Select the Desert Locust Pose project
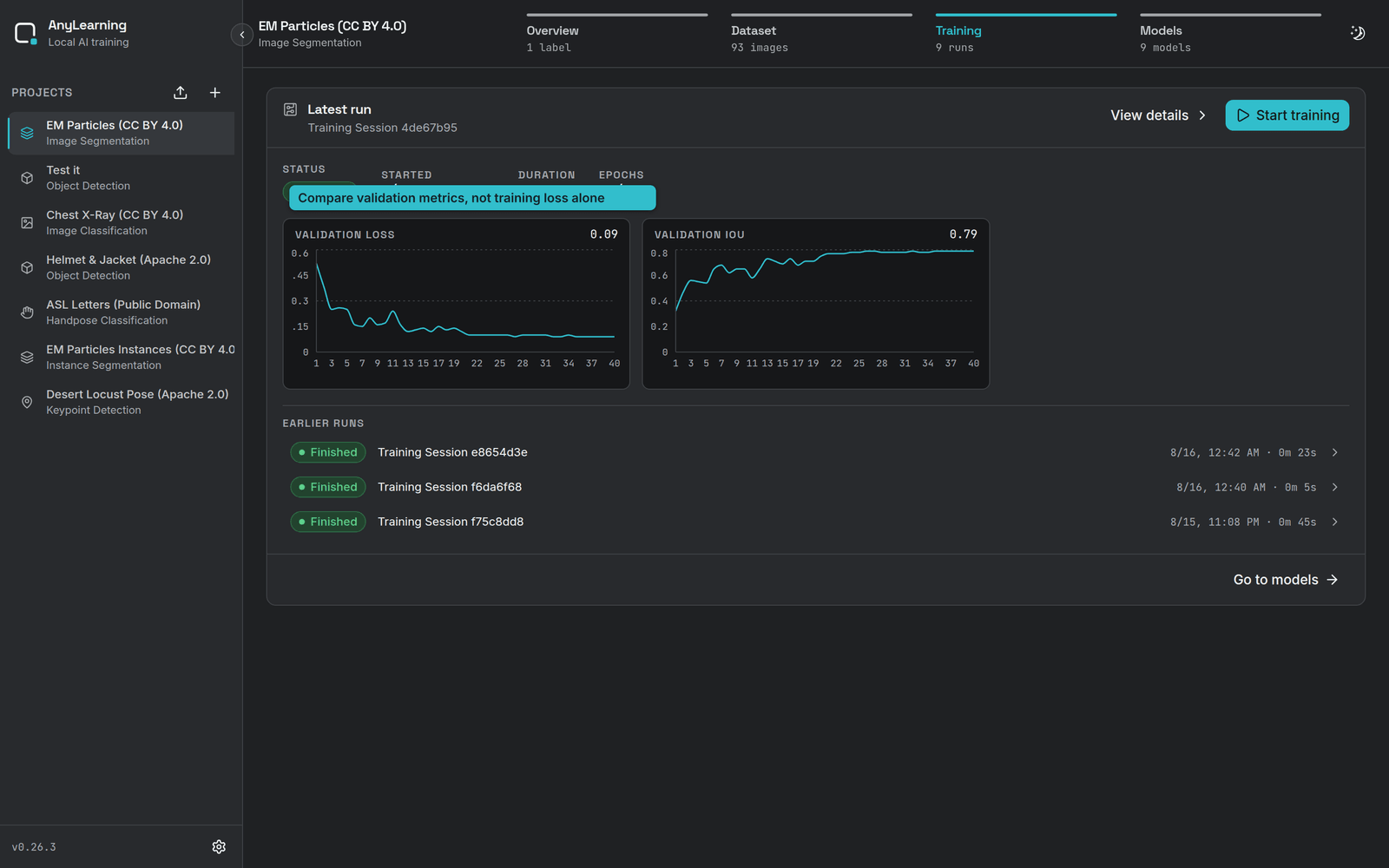 click(122, 402)
